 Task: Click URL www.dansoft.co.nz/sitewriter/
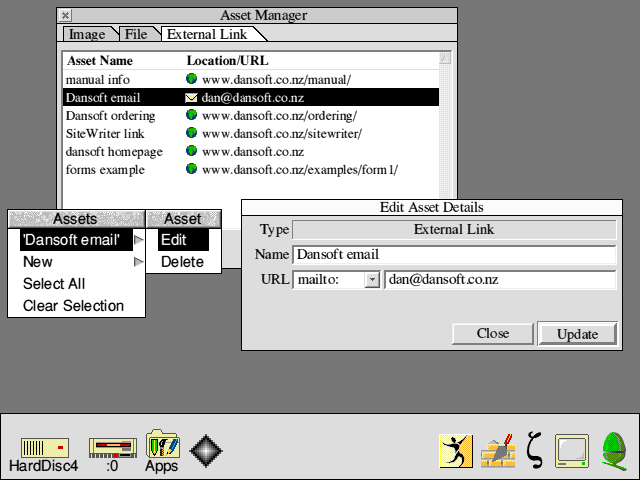(x=282, y=133)
